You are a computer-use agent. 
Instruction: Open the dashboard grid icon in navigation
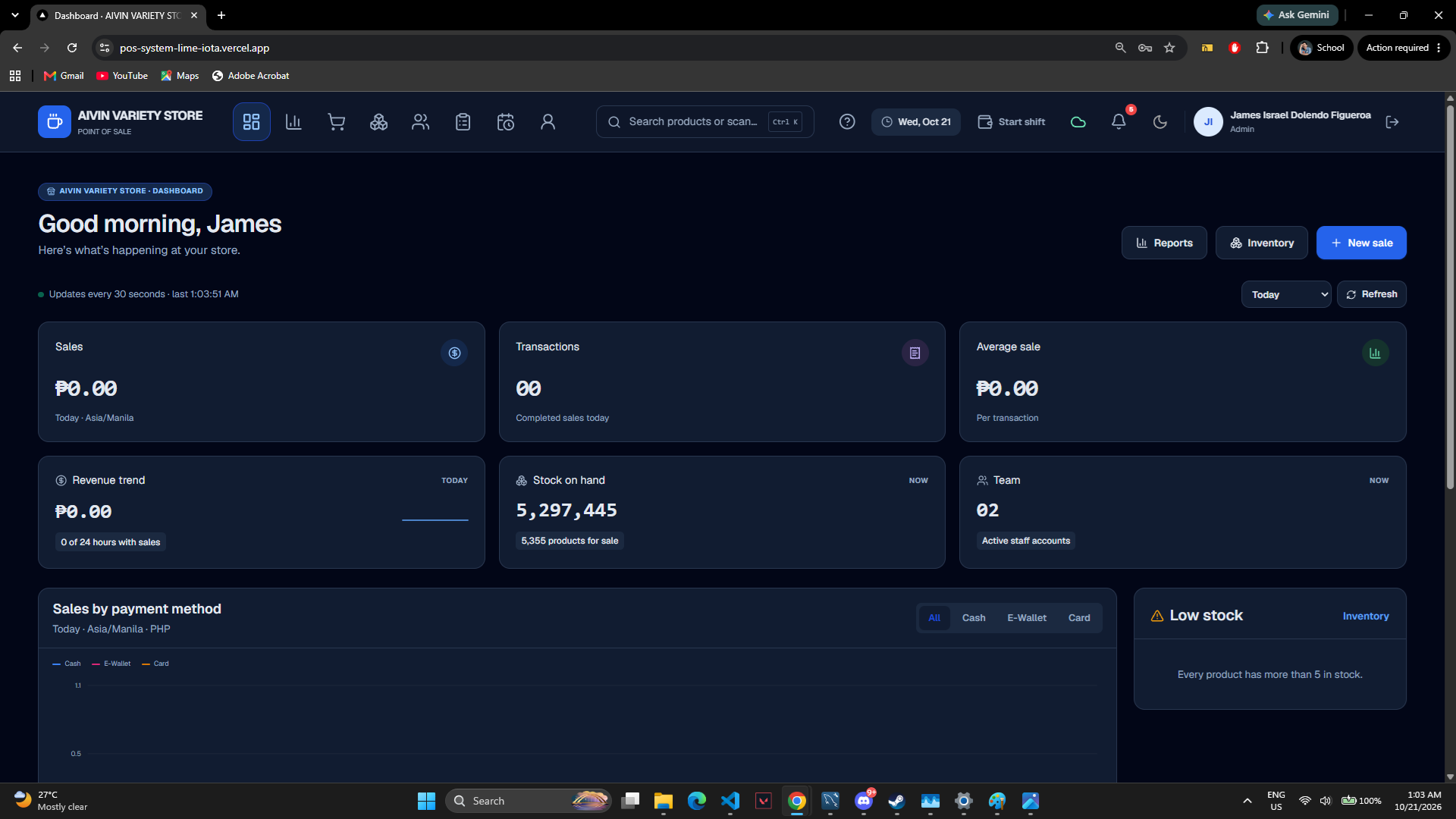pyautogui.click(x=251, y=121)
